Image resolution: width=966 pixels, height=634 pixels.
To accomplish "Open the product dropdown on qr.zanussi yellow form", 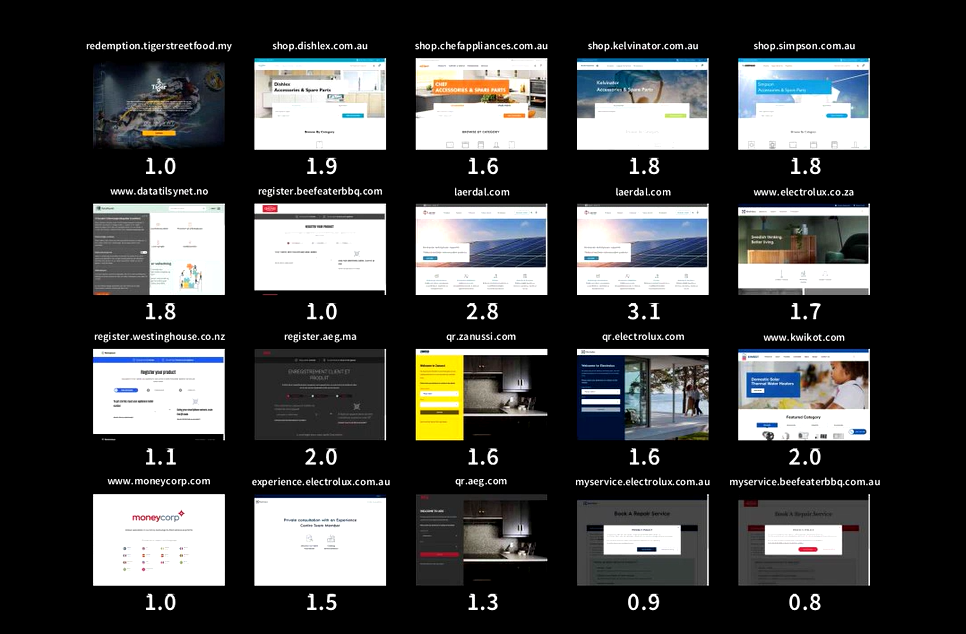I will pos(439,404).
